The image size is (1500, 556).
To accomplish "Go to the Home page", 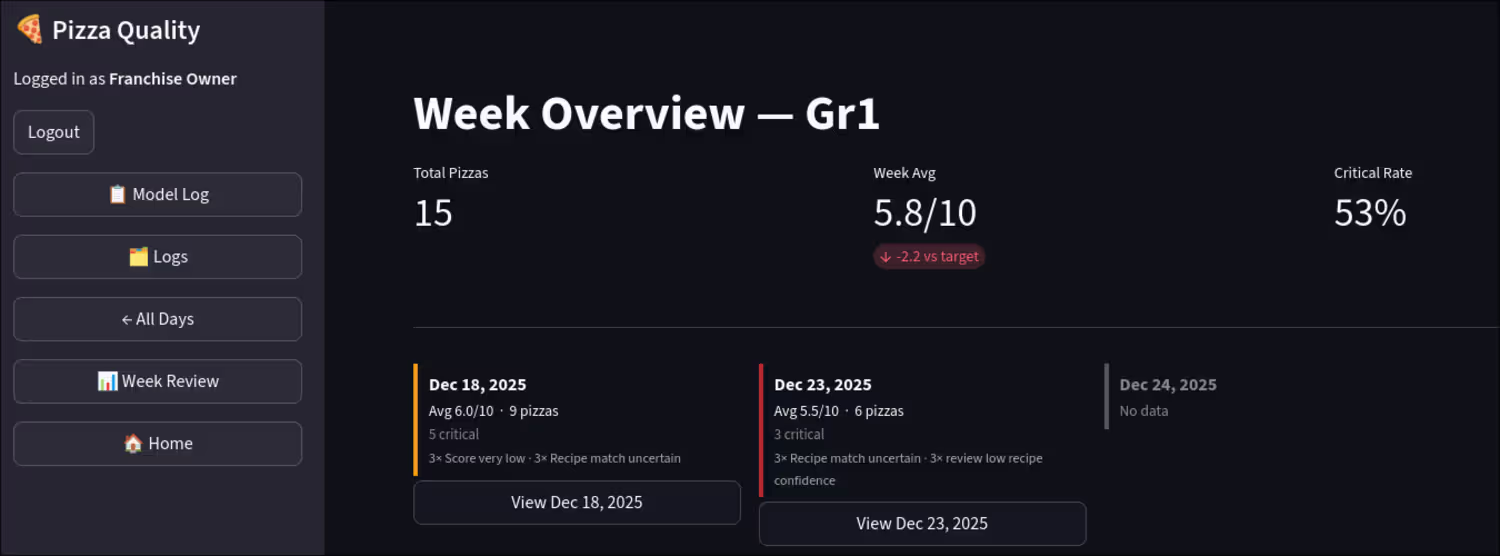I will tap(157, 443).
